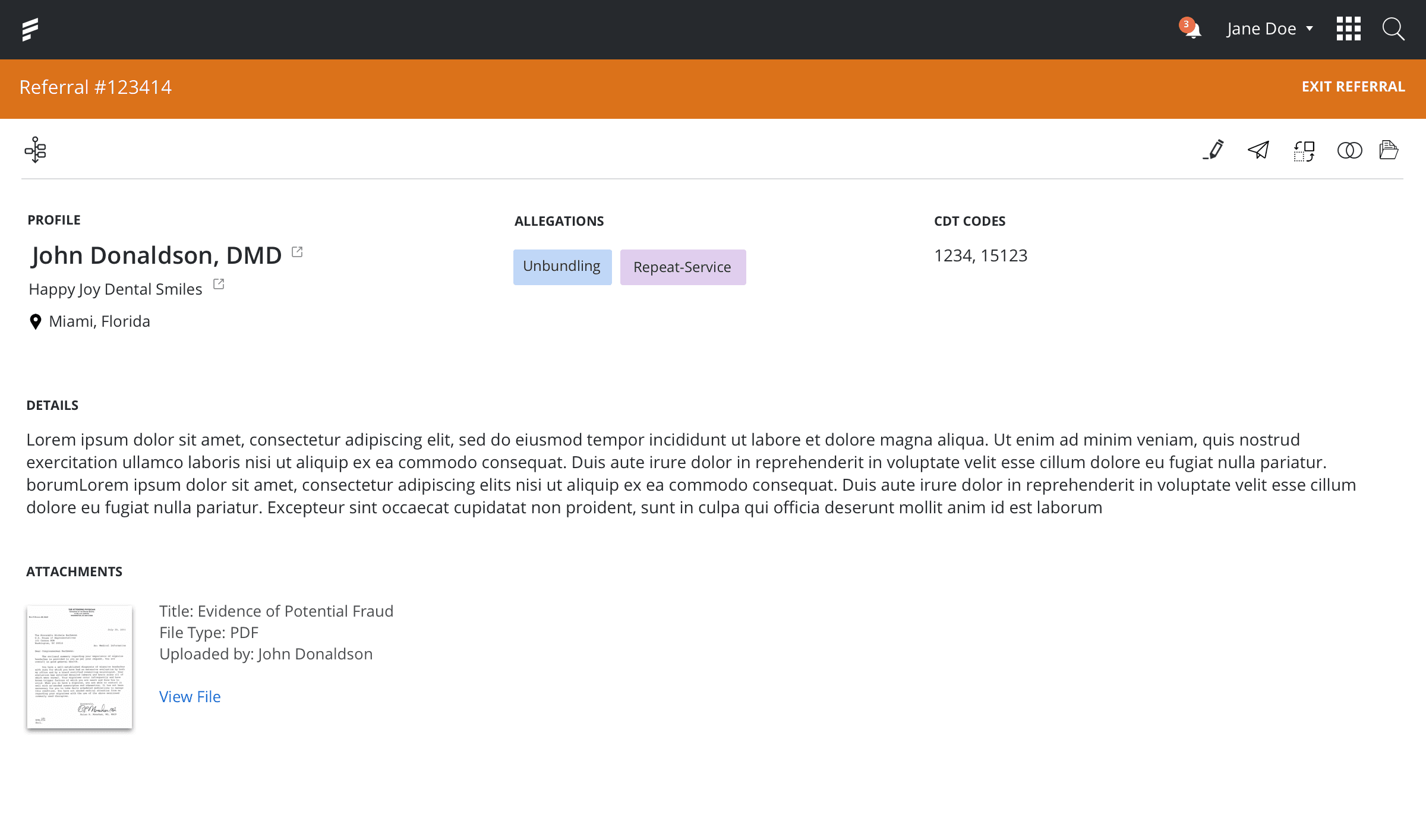
Task: Click the striped logo in header
Action: coord(30,29)
